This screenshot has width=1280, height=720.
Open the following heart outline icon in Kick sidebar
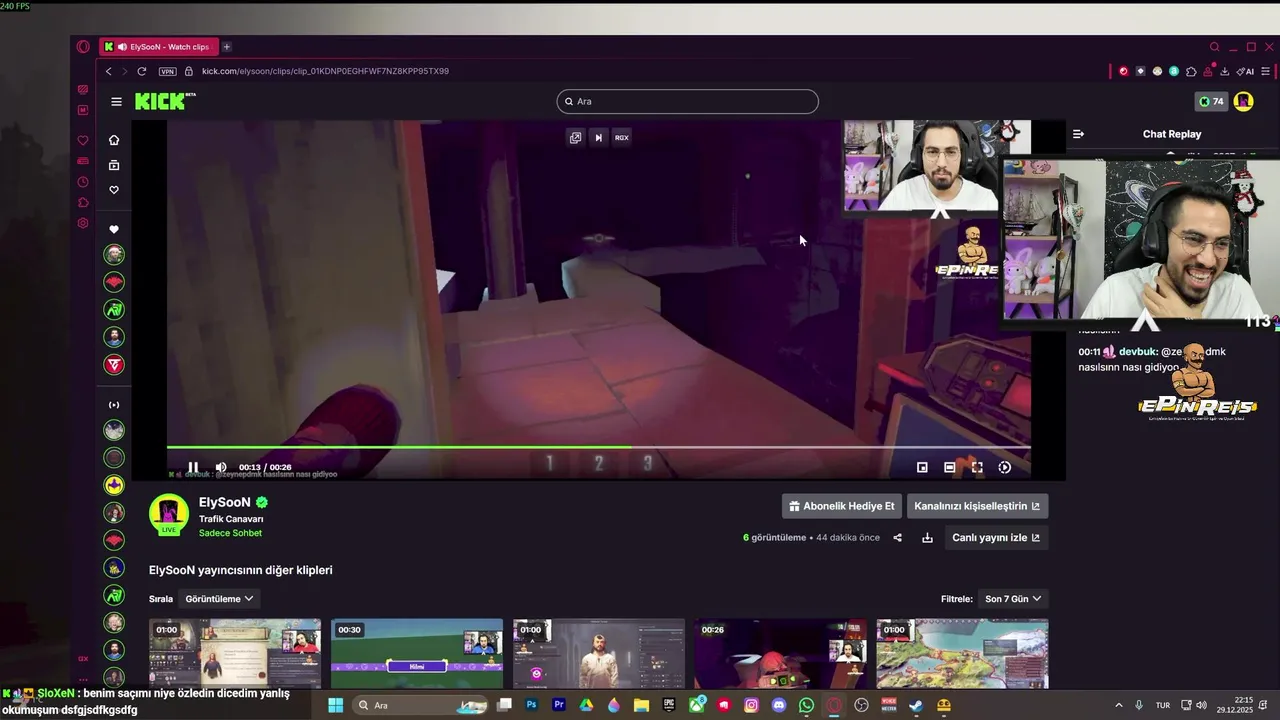point(114,190)
